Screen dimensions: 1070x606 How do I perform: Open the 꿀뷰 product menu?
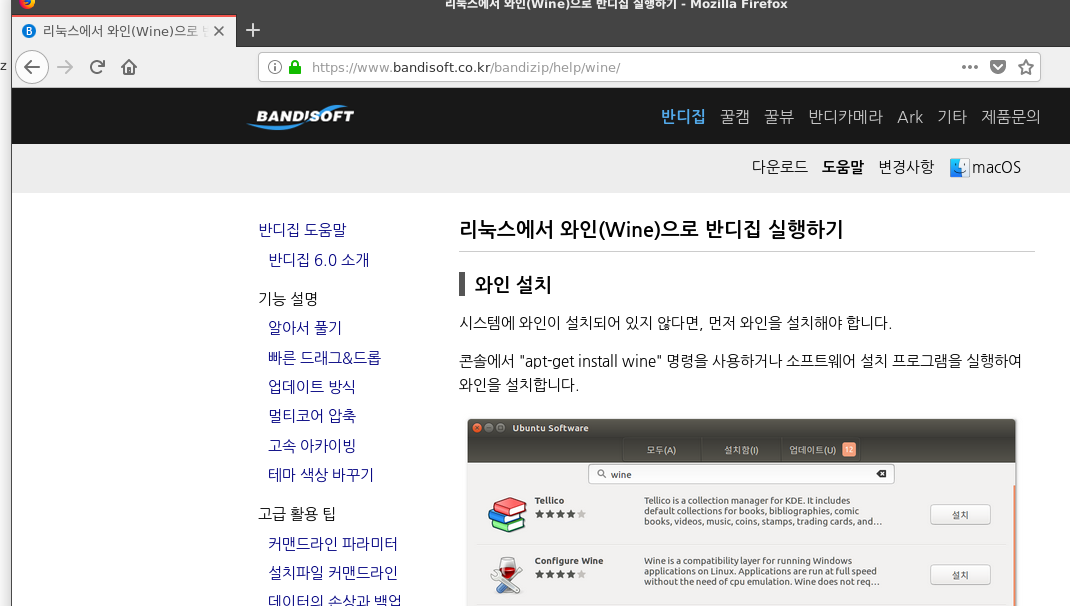pos(779,117)
